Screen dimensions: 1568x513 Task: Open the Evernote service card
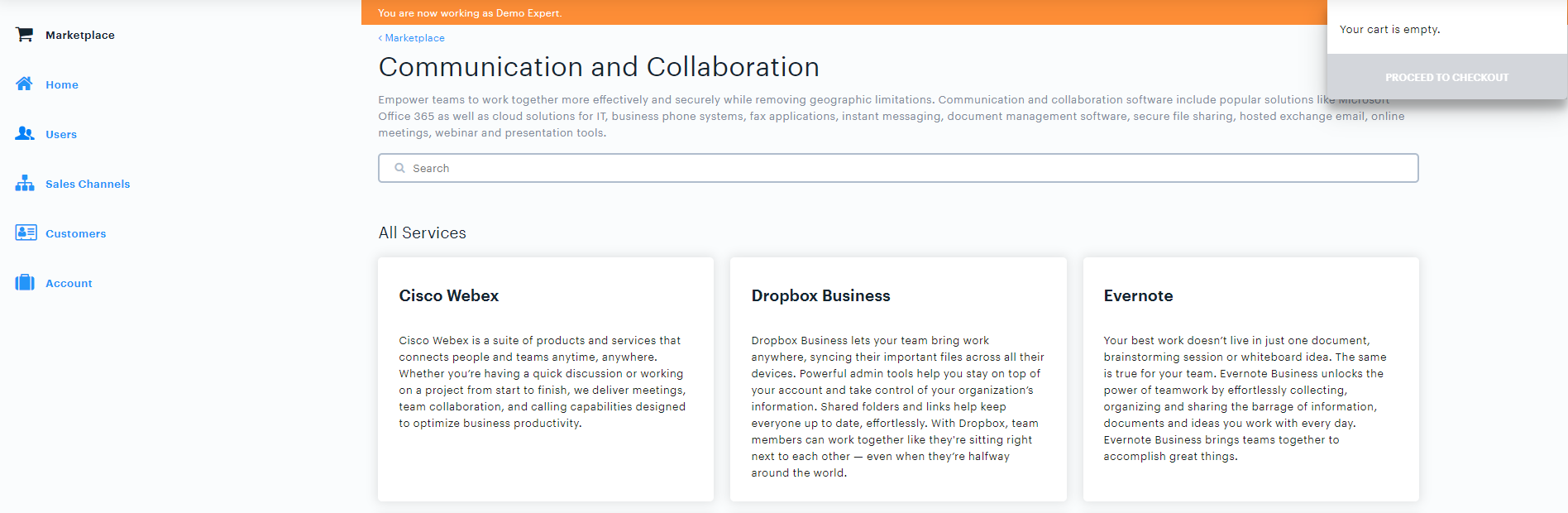coord(1251,379)
